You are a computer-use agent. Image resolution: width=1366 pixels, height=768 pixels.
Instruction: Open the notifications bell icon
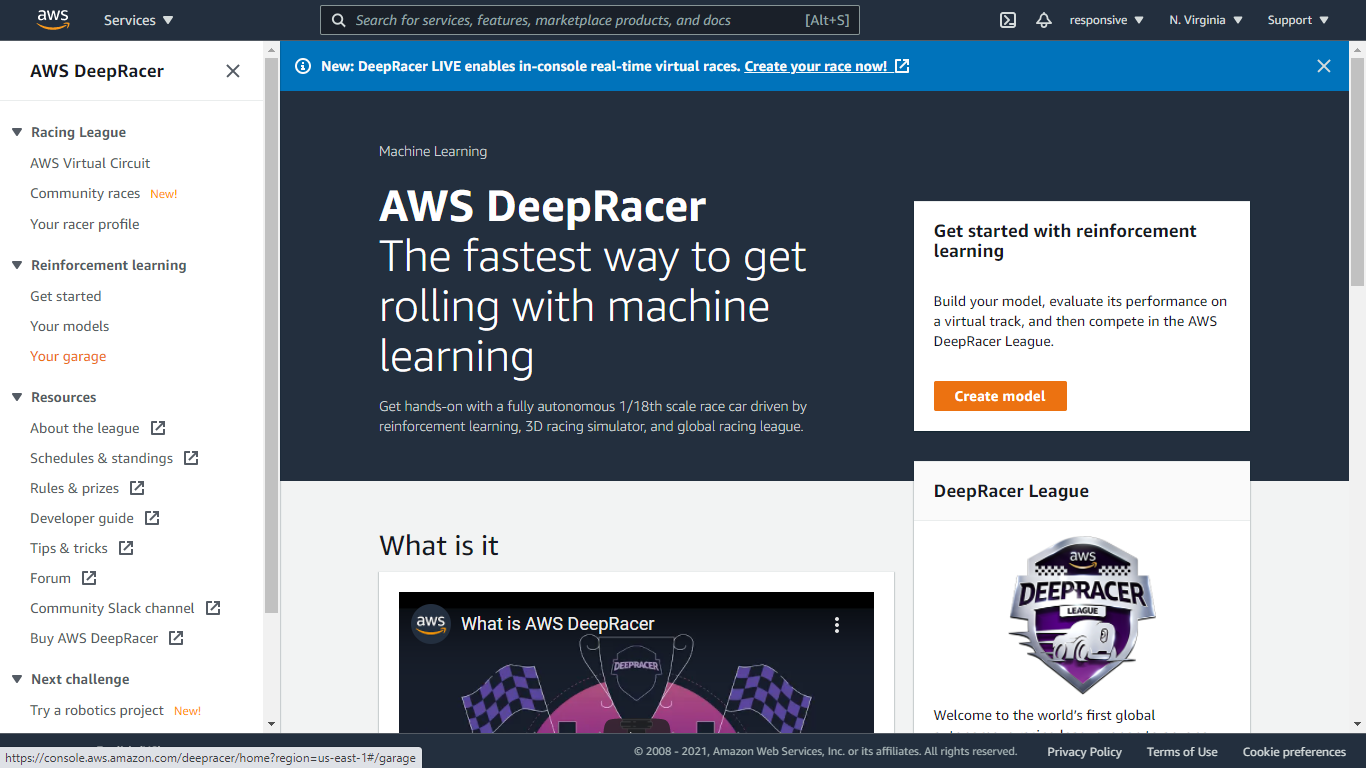[x=1044, y=20]
